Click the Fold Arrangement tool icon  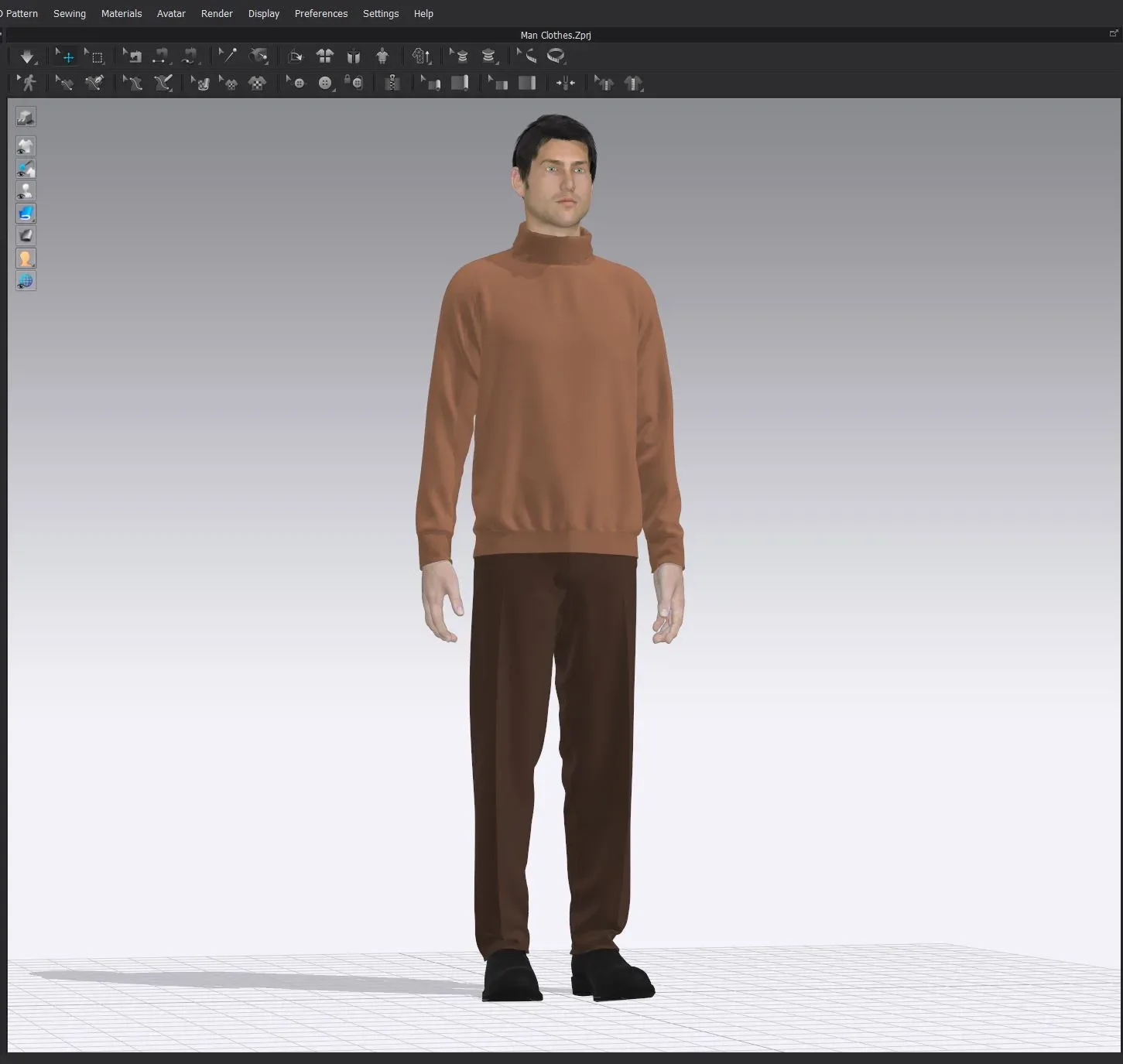click(x=295, y=56)
